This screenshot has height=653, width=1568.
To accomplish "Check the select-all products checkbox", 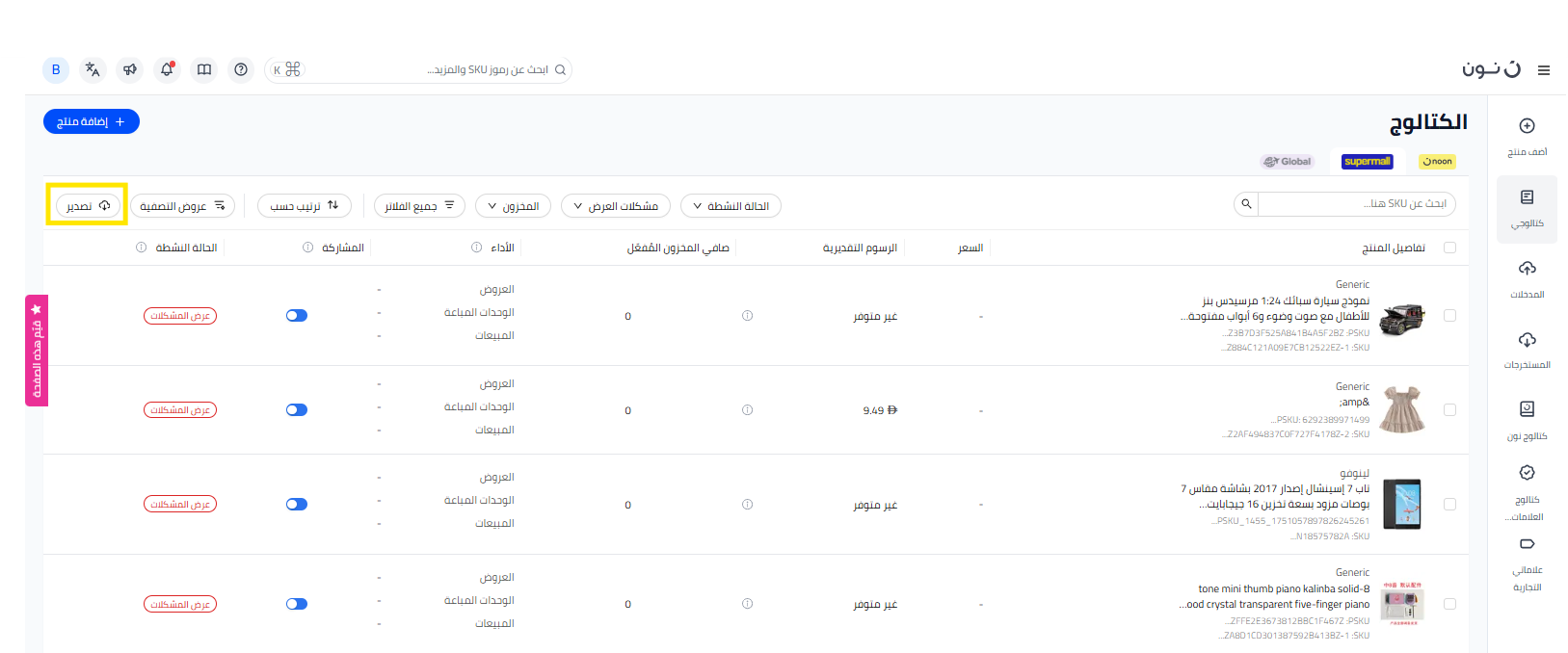I will tap(1449, 248).
